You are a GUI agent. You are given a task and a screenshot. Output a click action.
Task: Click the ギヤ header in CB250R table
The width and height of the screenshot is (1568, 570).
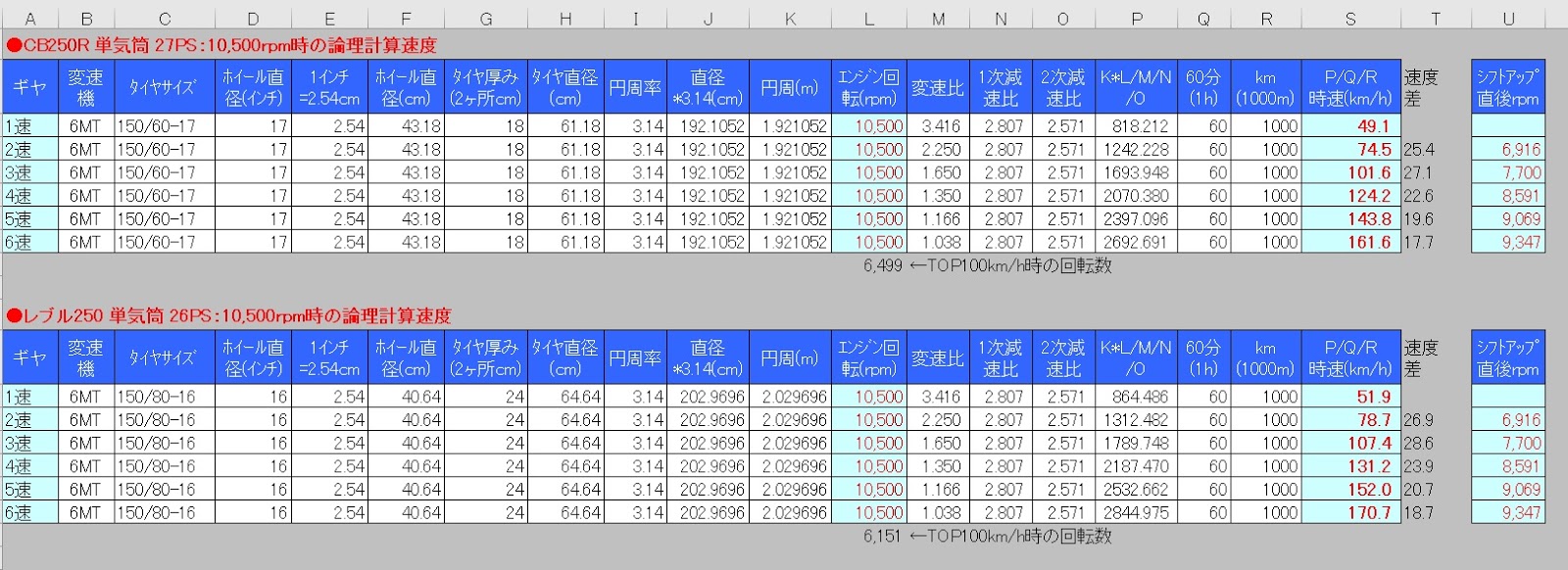click(x=29, y=87)
